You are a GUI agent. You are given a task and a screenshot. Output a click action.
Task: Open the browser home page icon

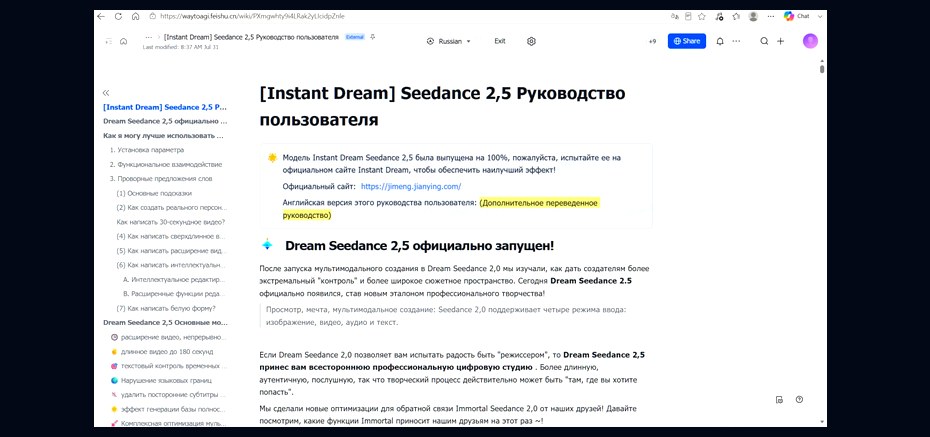click(135, 17)
